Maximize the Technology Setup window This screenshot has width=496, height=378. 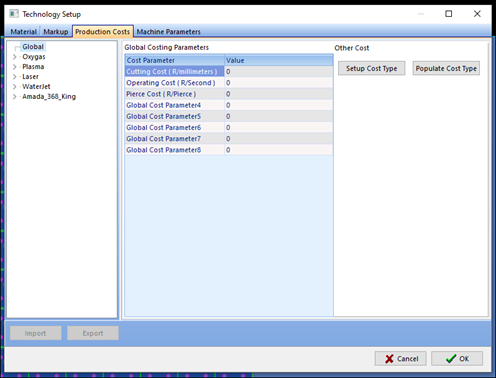pyautogui.click(x=449, y=14)
